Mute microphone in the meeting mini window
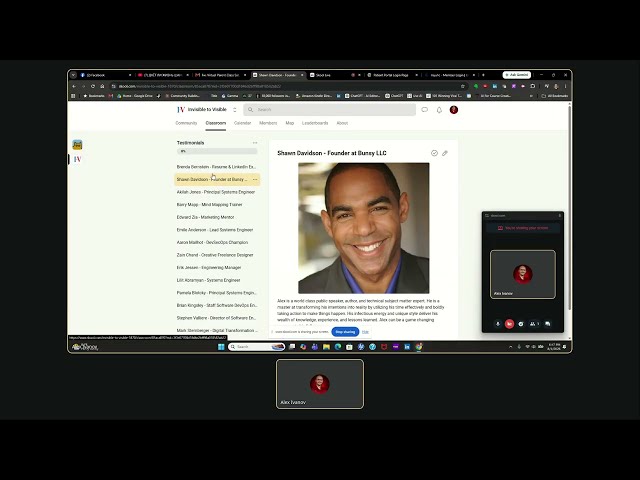Viewport: 640px width, 480px height. click(498, 324)
